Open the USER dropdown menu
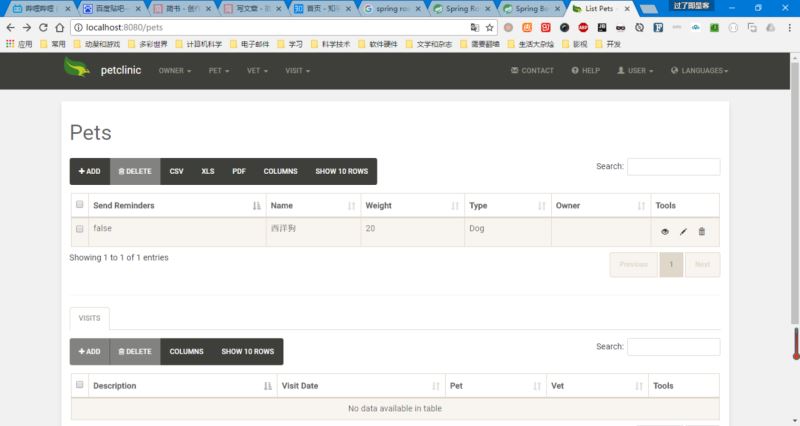The width and height of the screenshot is (800, 426). click(x=635, y=70)
